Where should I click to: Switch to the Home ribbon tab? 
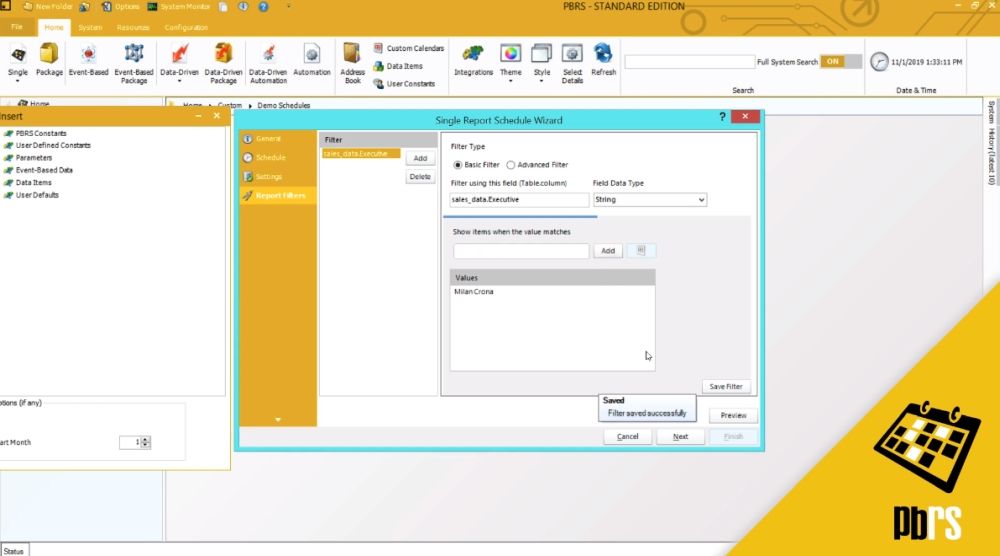pos(54,27)
